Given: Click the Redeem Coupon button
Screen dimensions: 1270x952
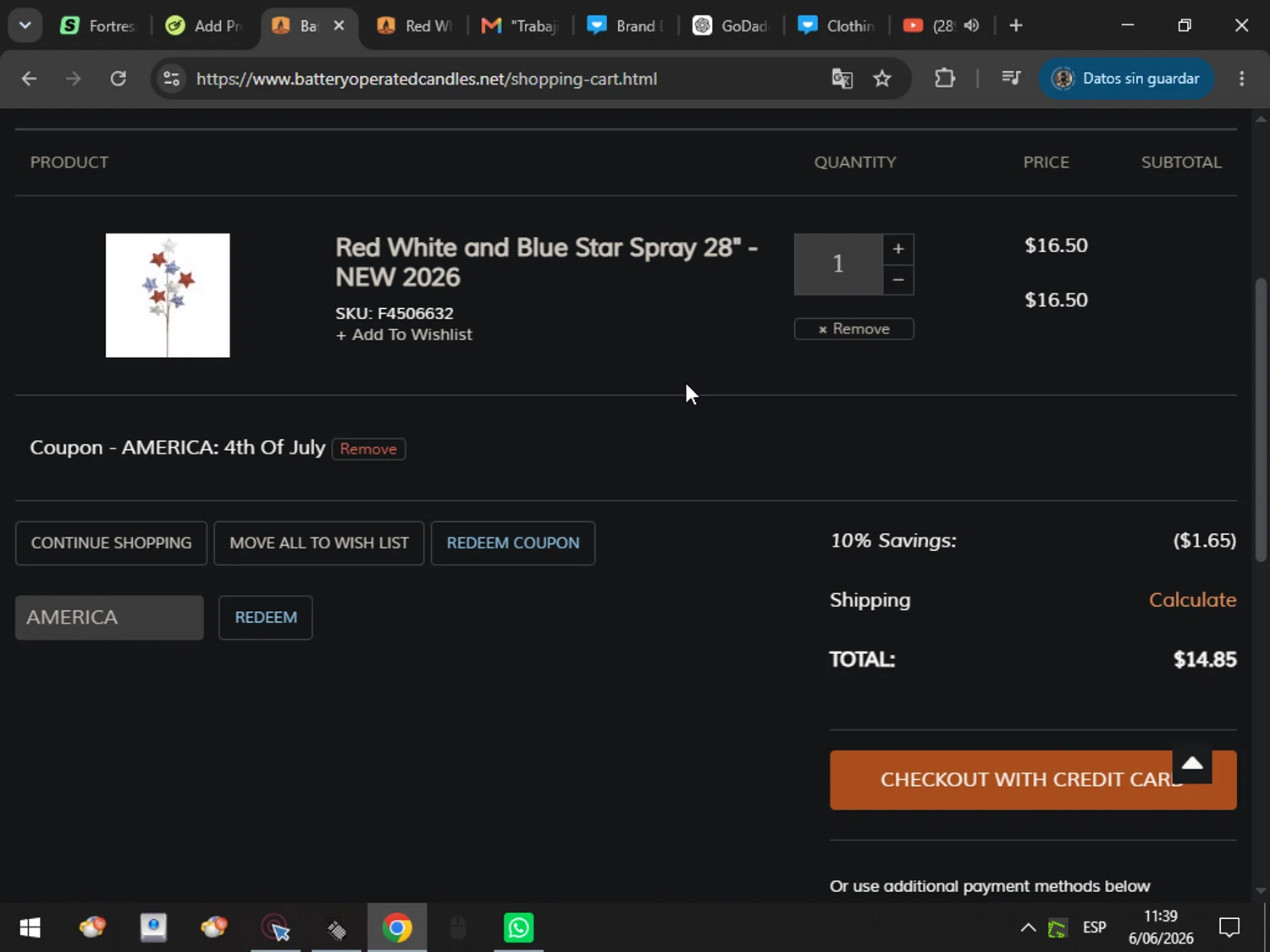Looking at the screenshot, I should (x=513, y=543).
